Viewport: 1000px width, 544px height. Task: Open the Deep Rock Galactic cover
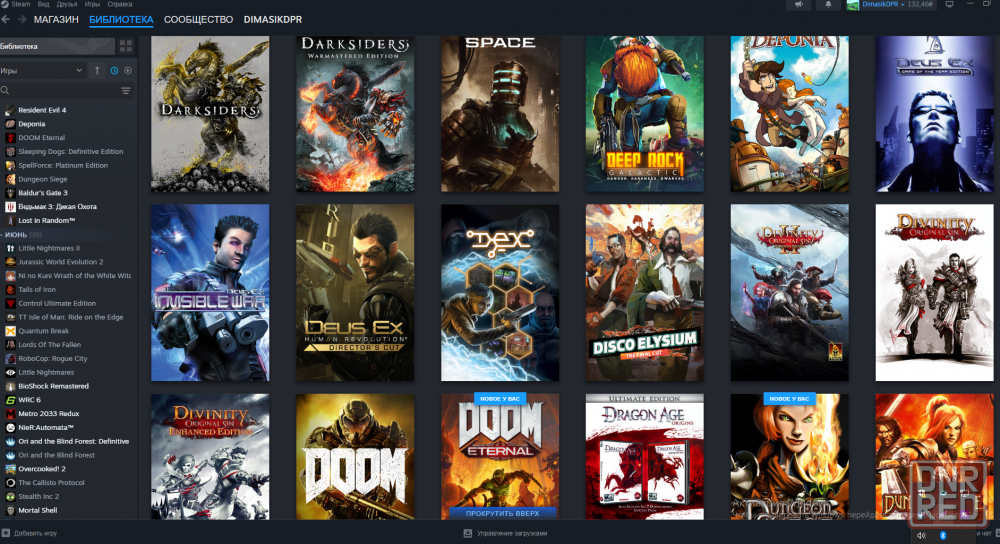coord(645,114)
